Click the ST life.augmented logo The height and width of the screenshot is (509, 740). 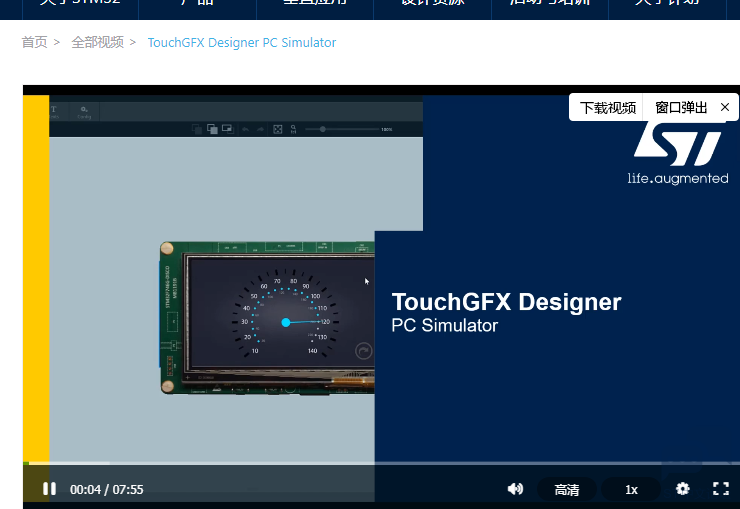(x=678, y=154)
